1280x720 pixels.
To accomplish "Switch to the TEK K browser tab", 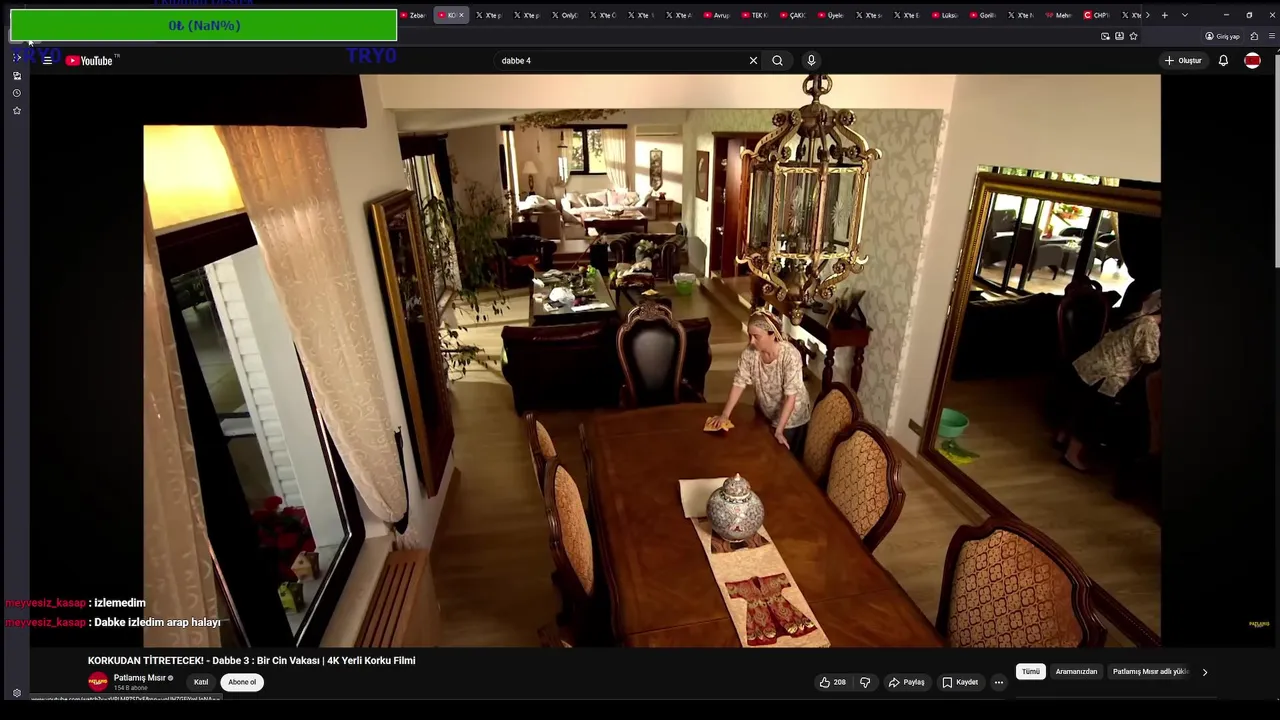I will click(755, 15).
